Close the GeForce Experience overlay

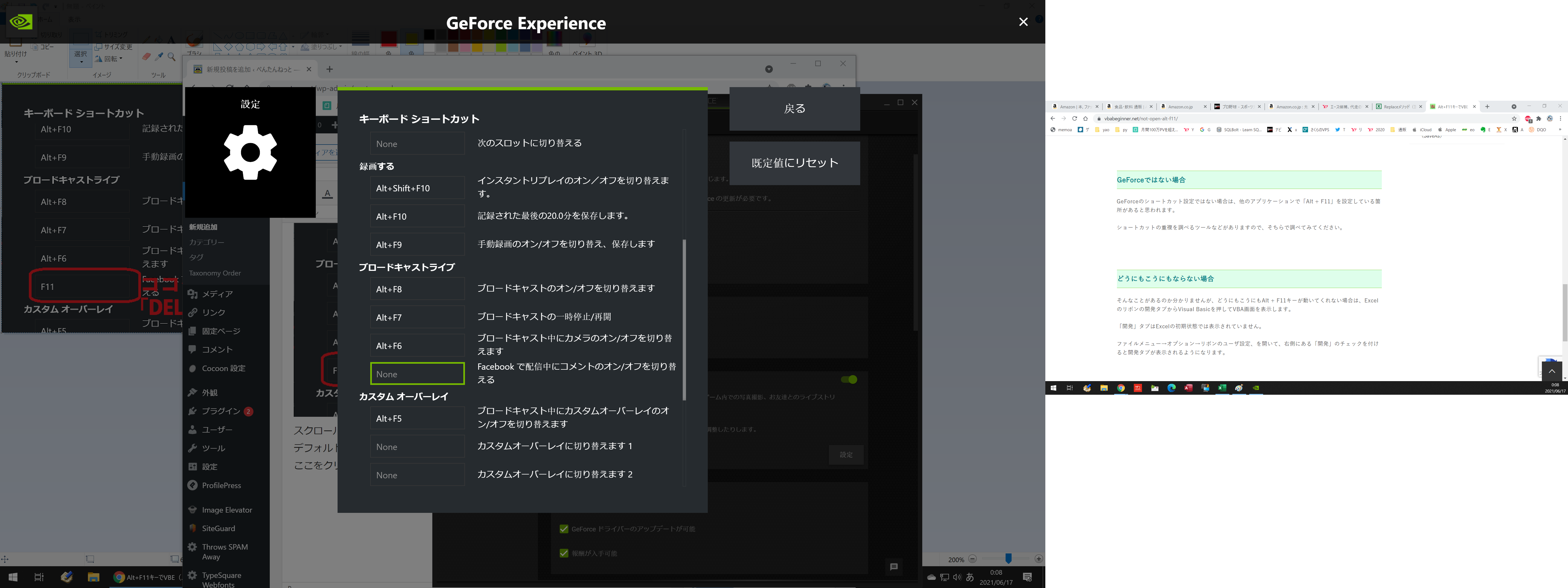[1023, 22]
